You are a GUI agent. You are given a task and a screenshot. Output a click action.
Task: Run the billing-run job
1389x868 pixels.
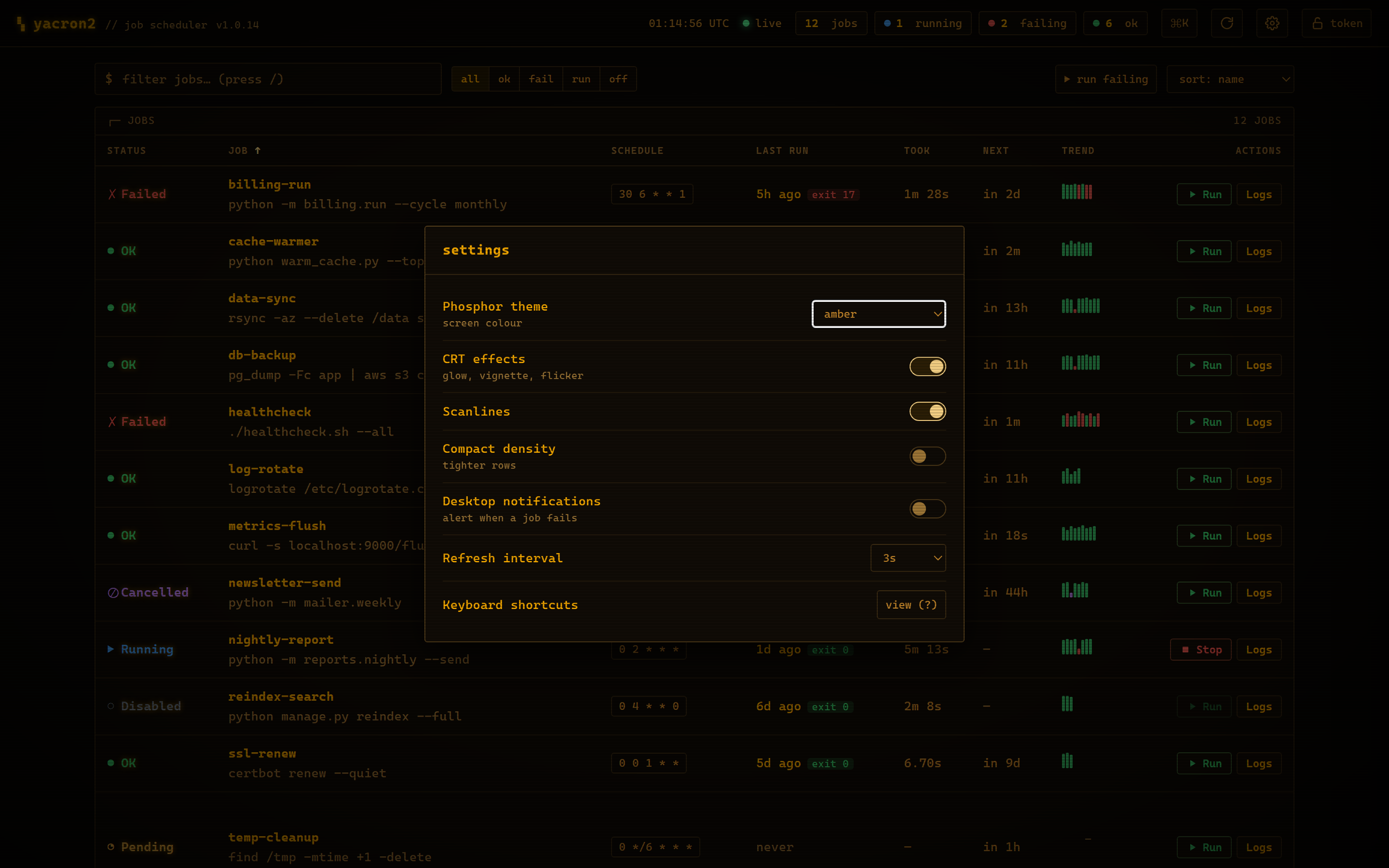[1204, 195]
